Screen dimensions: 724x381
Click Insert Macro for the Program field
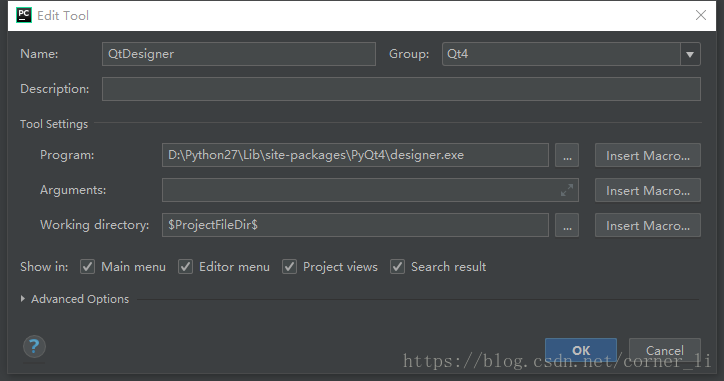coord(648,155)
